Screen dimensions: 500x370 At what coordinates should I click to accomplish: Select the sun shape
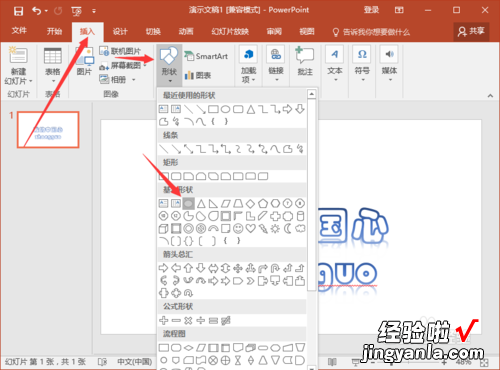[x=275, y=229]
